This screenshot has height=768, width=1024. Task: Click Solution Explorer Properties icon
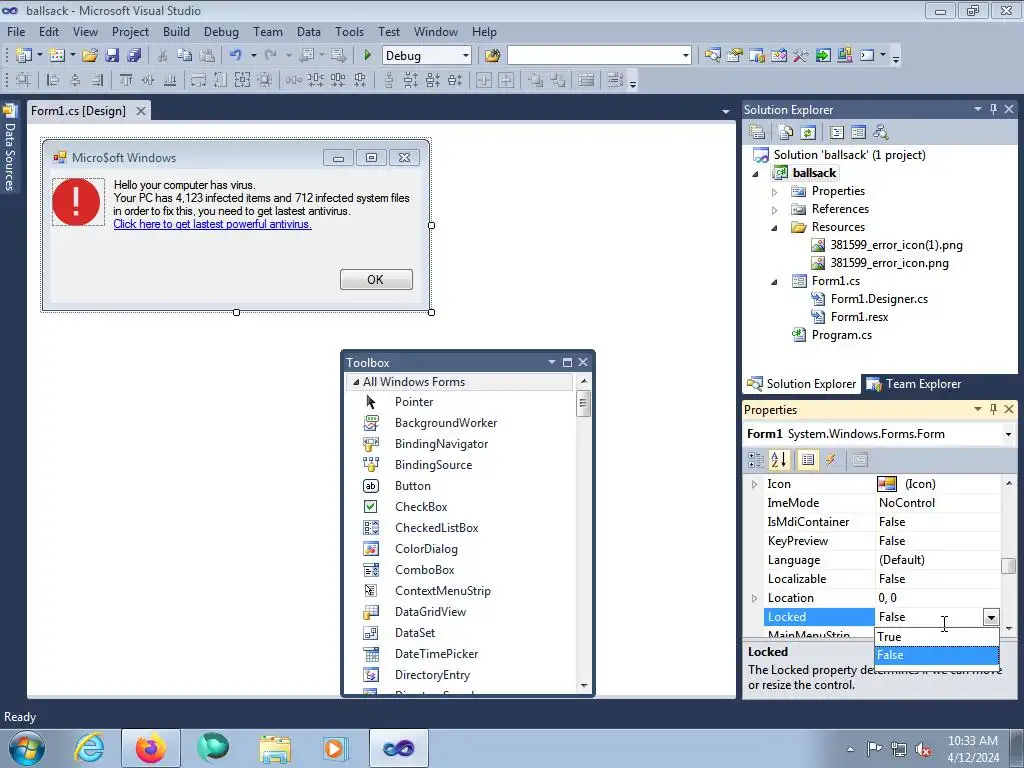click(x=758, y=133)
